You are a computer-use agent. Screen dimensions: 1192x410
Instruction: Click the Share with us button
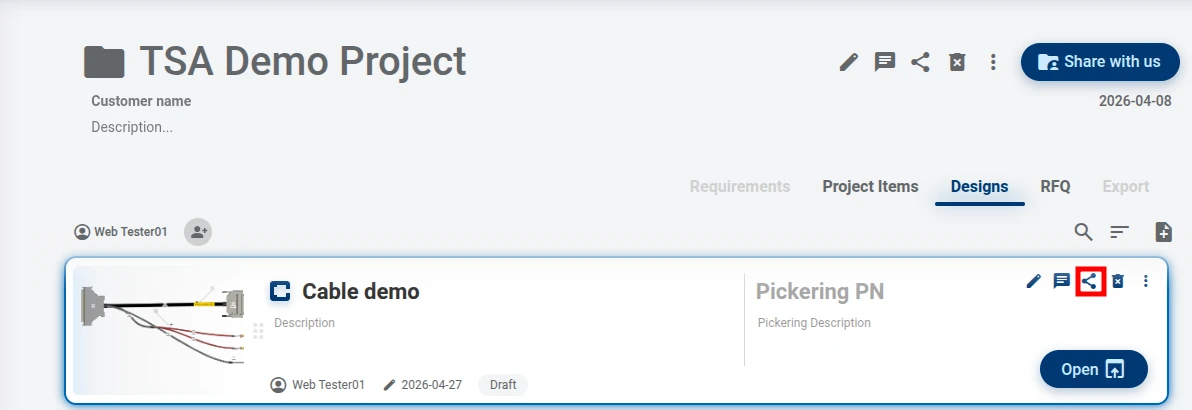pyautogui.click(x=1100, y=62)
